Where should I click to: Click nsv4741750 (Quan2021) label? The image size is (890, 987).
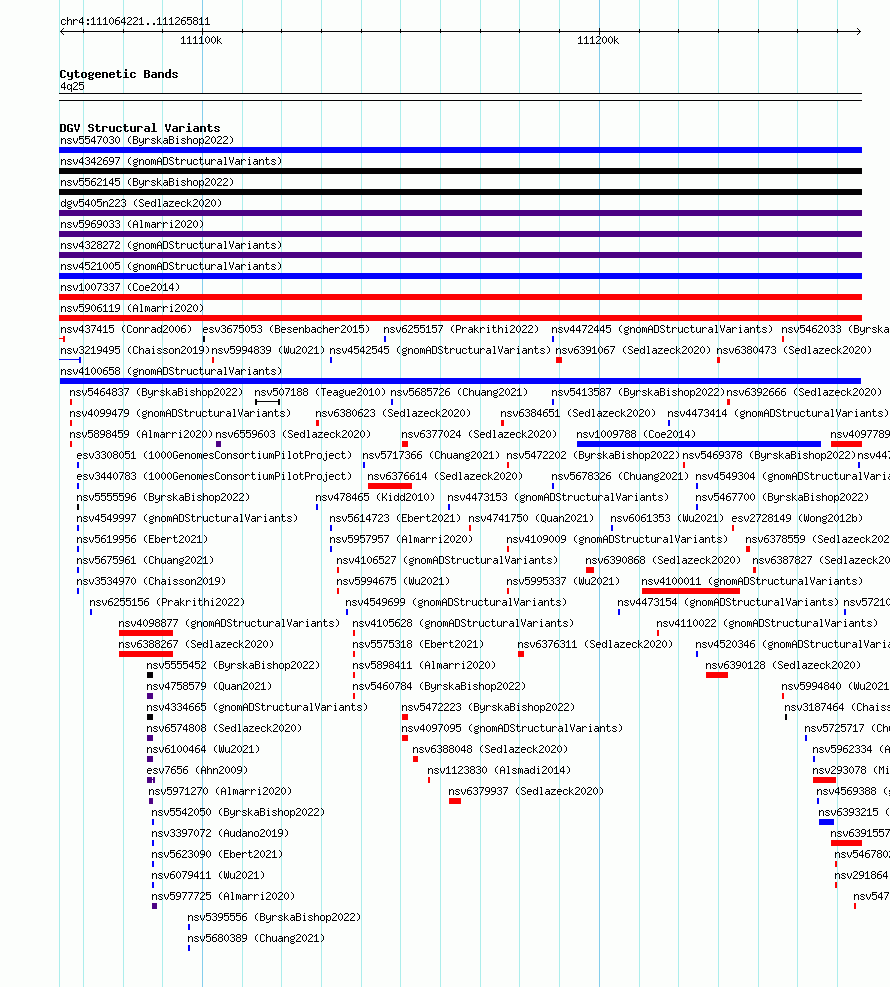point(531,518)
